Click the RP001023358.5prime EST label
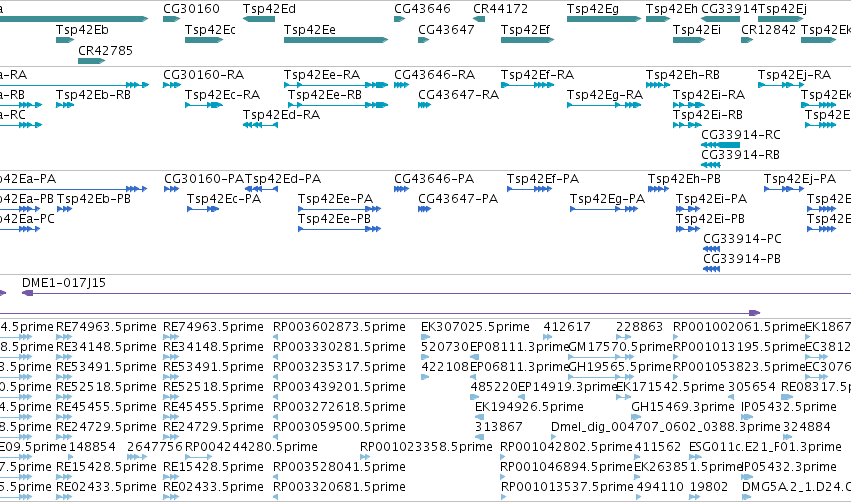Viewport: 851px width, 502px height. coord(426,447)
